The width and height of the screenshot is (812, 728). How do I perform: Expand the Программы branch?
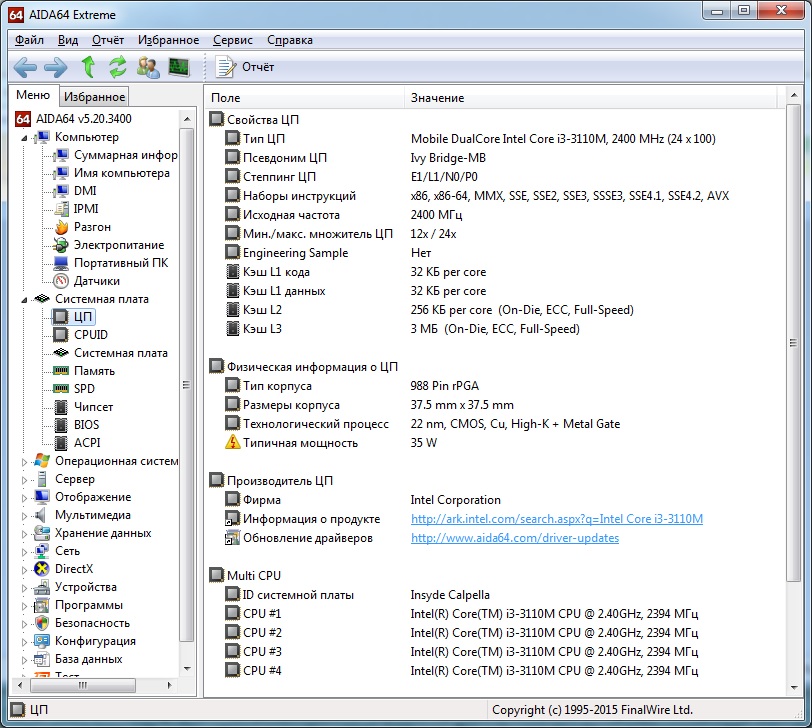[x=24, y=606]
